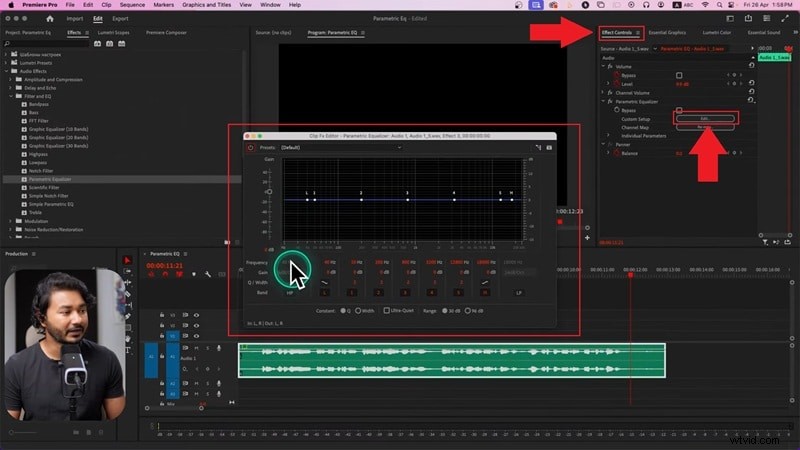Expand Channel Volume effect
The image size is (800, 450).
click(x=603, y=92)
